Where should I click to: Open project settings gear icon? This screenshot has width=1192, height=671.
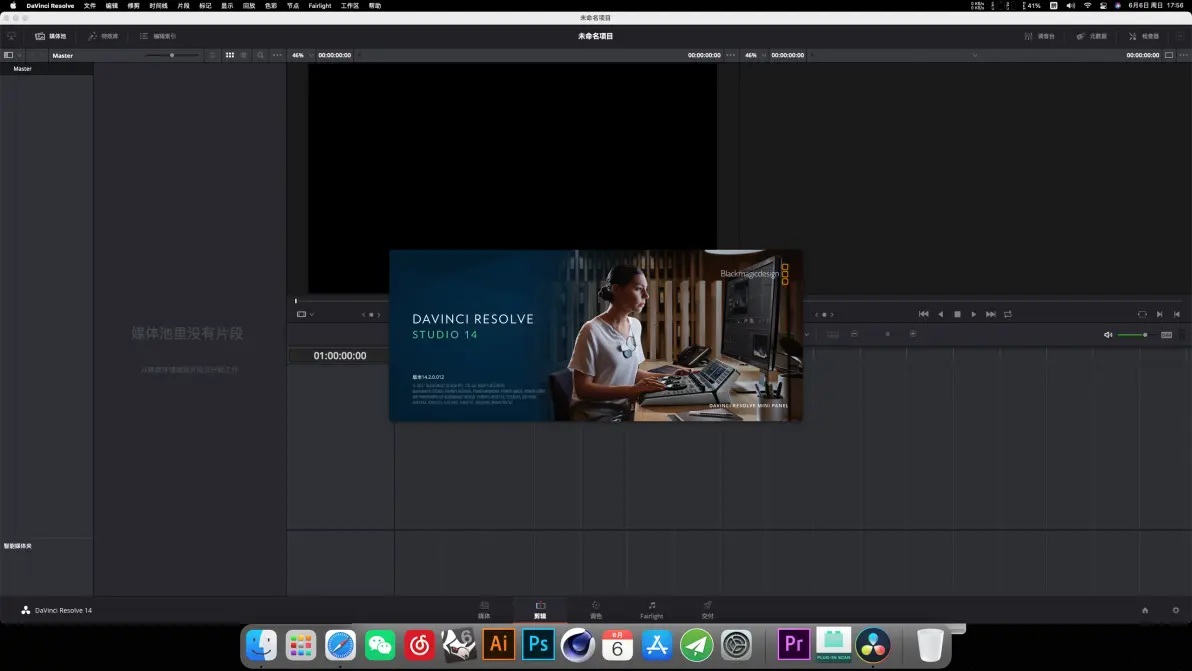tap(1175, 610)
